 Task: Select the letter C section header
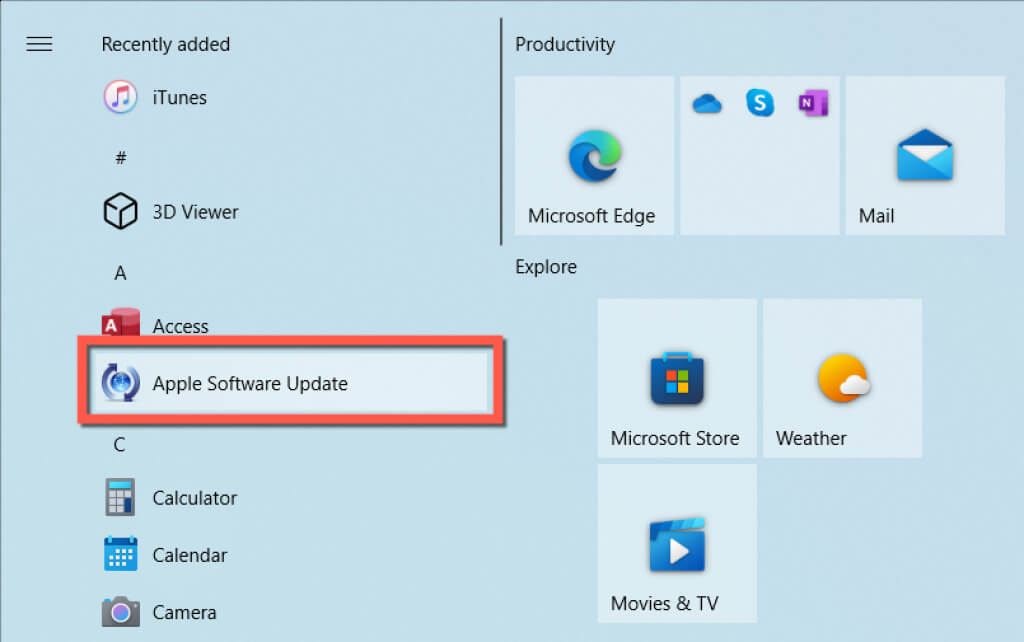pyautogui.click(x=119, y=445)
